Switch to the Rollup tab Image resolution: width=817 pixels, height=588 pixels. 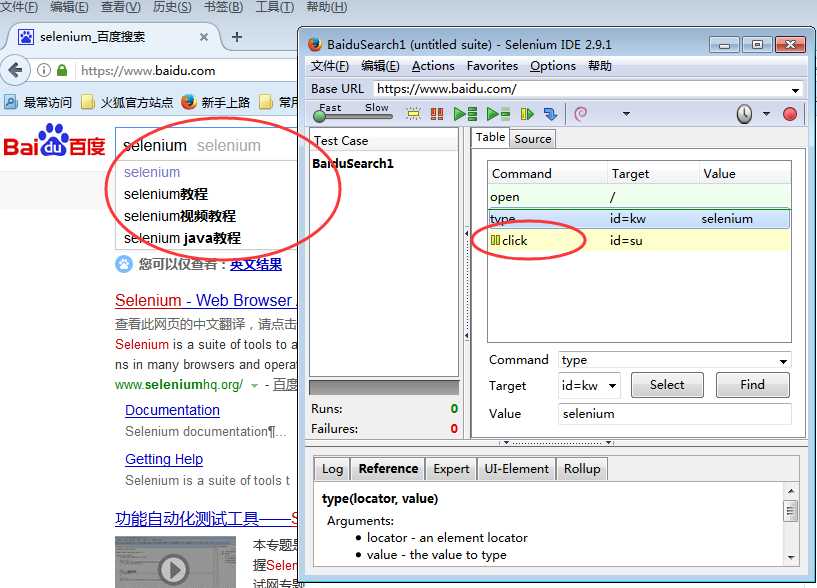coord(582,469)
